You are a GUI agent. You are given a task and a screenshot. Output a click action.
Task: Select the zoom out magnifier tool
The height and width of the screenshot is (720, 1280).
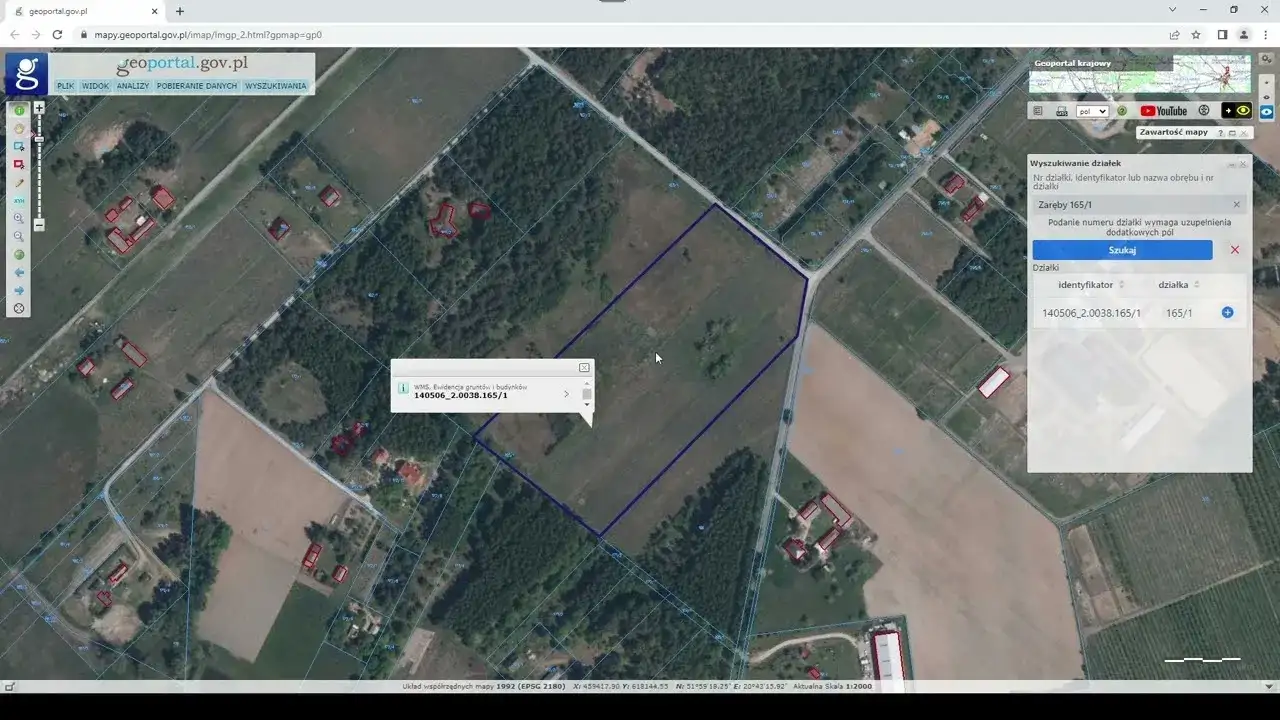[x=18, y=237]
